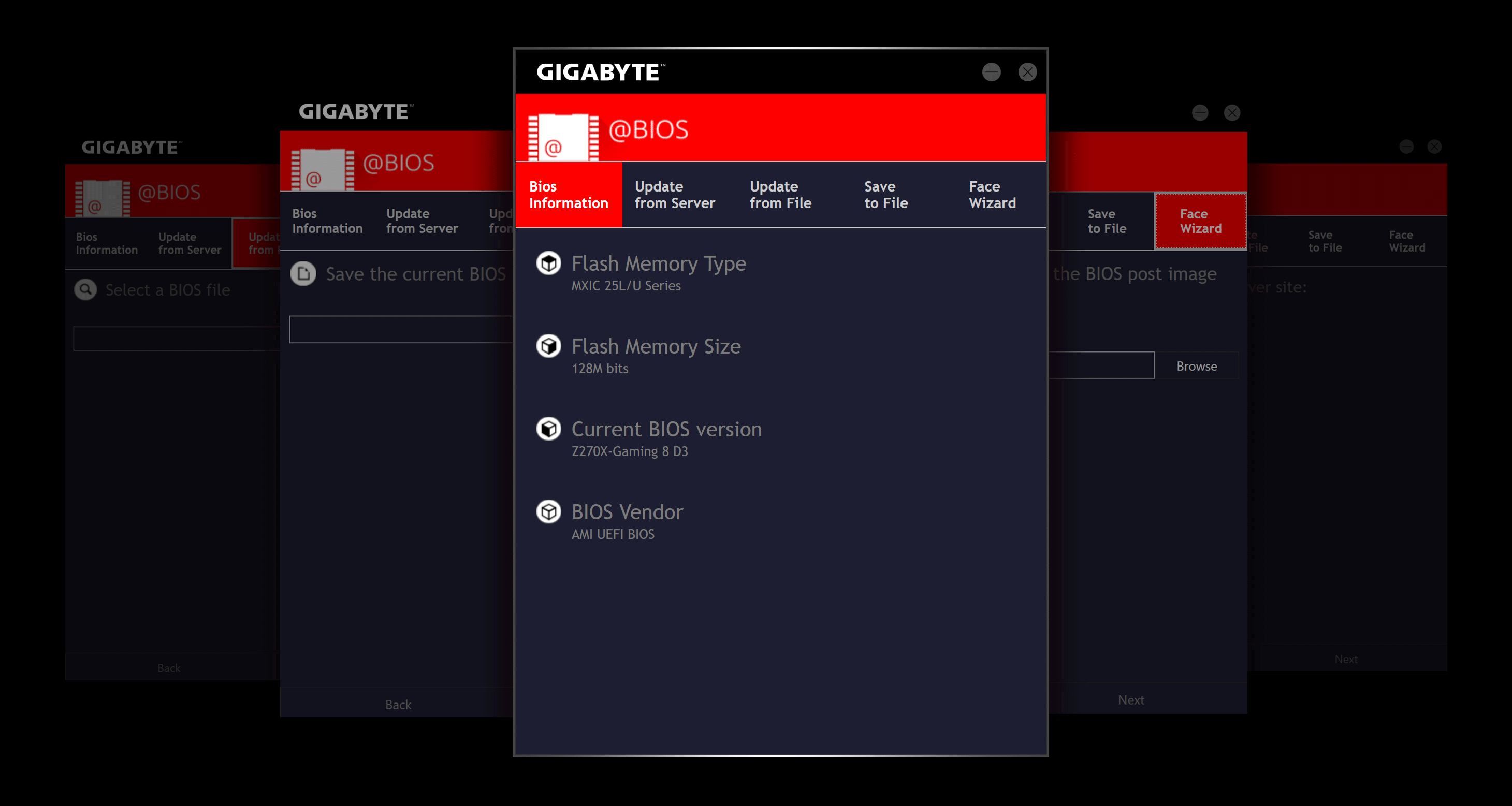The image size is (1512, 806).
Task: Click the Face Wizard tab icon
Action: pos(991,195)
